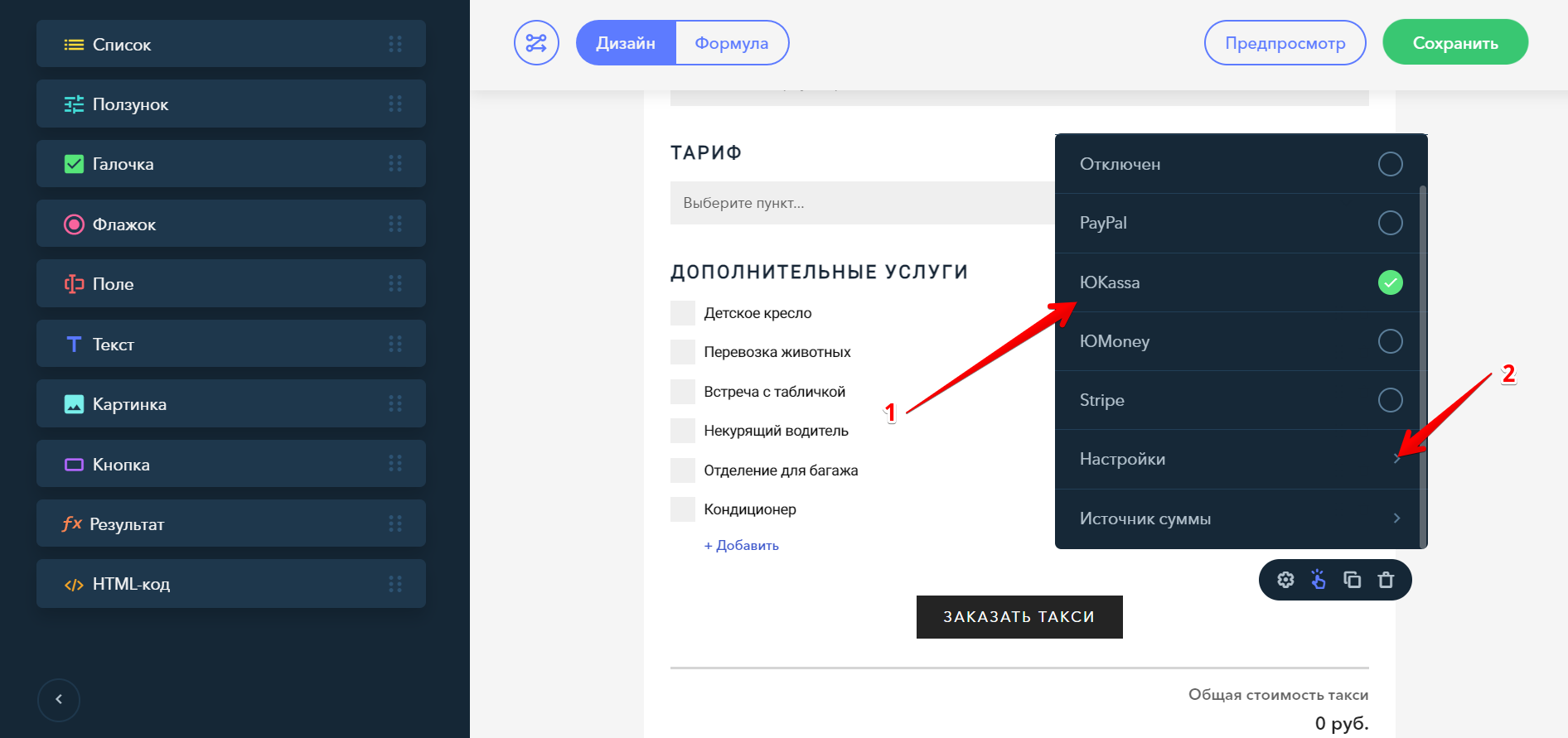This screenshot has width=1568, height=738.
Task: Click the drag handle of Картинка element
Action: pyautogui.click(x=395, y=403)
